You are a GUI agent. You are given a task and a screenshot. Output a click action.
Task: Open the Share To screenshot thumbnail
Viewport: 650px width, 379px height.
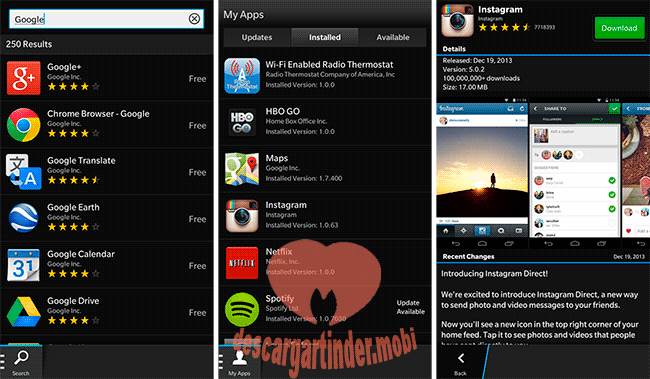coord(575,169)
